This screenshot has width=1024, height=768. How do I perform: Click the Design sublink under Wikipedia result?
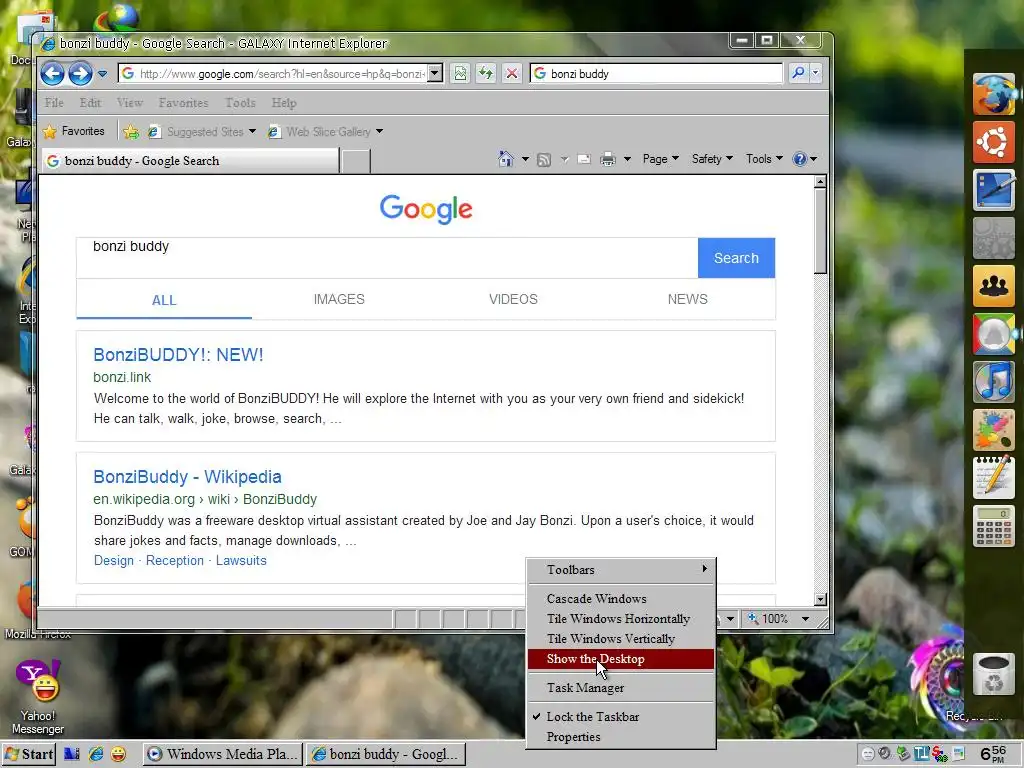pos(114,560)
